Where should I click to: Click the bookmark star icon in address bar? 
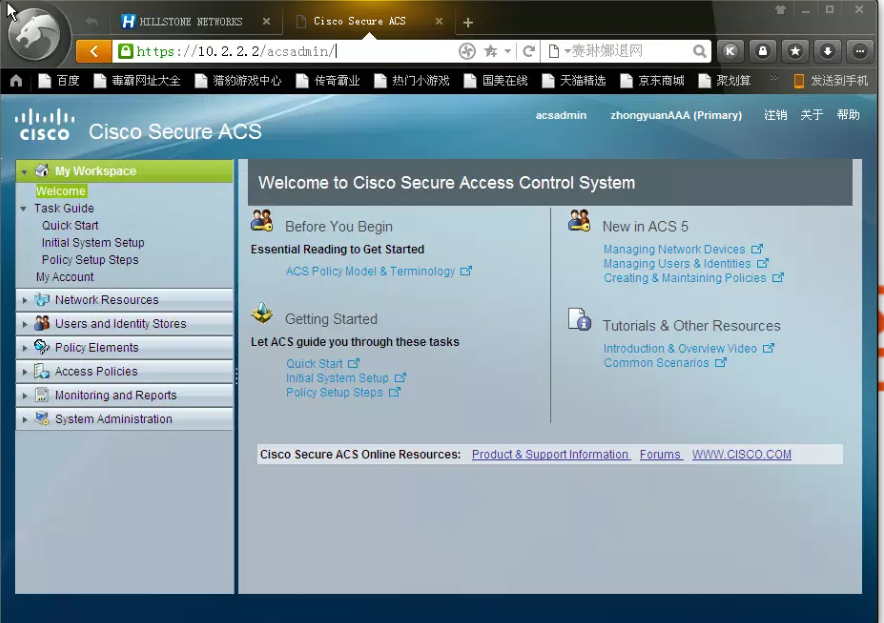pyautogui.click(x=490, y=51)
